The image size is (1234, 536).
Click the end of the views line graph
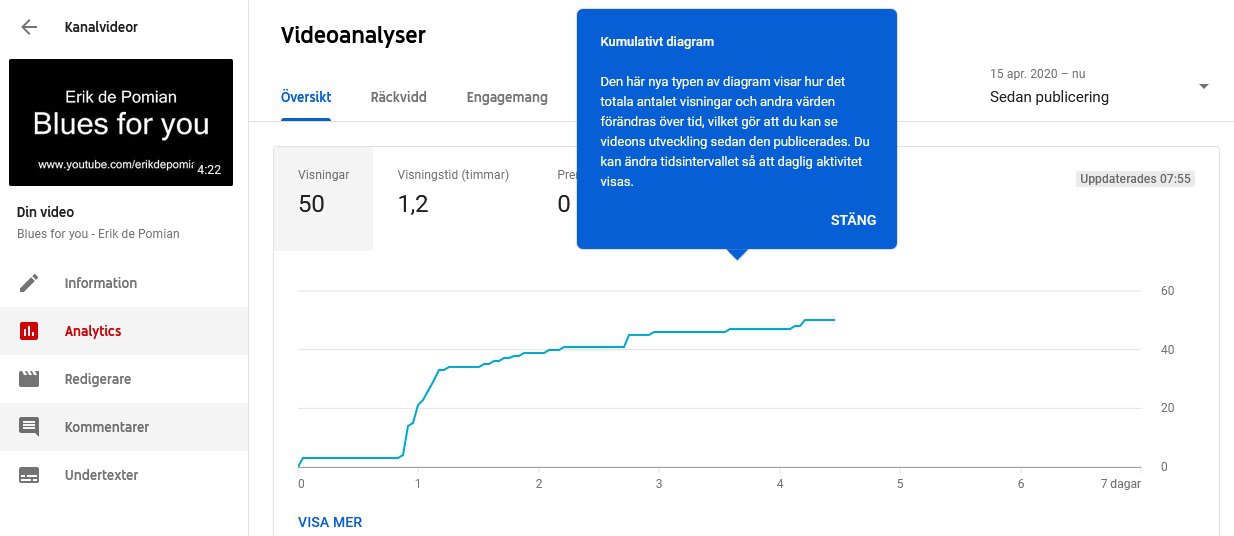click(x=833, y=320)
